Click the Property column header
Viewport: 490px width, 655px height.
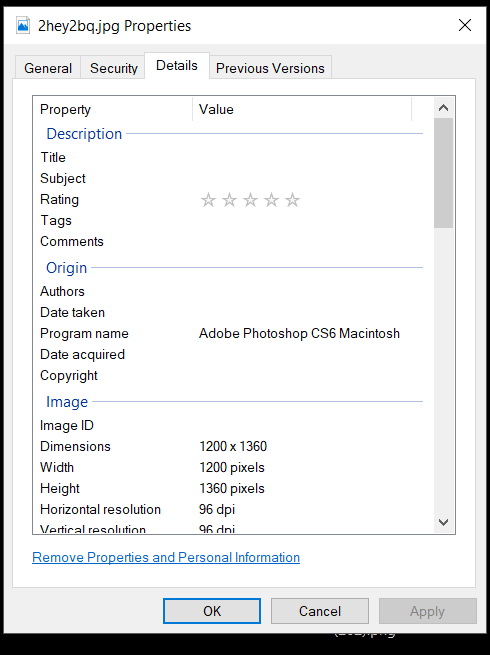pos(113,109)
